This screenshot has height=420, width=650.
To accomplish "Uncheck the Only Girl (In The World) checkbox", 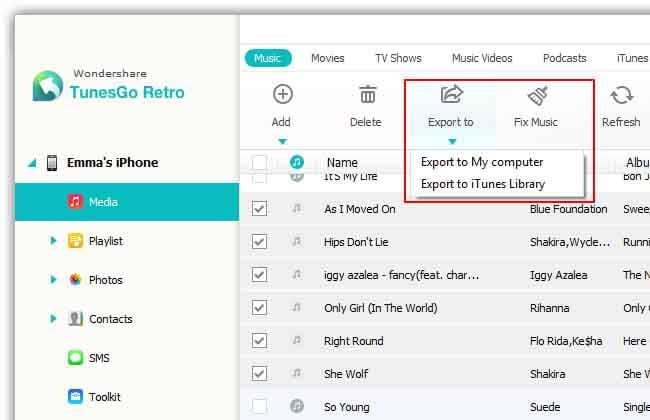I will 259,308.
